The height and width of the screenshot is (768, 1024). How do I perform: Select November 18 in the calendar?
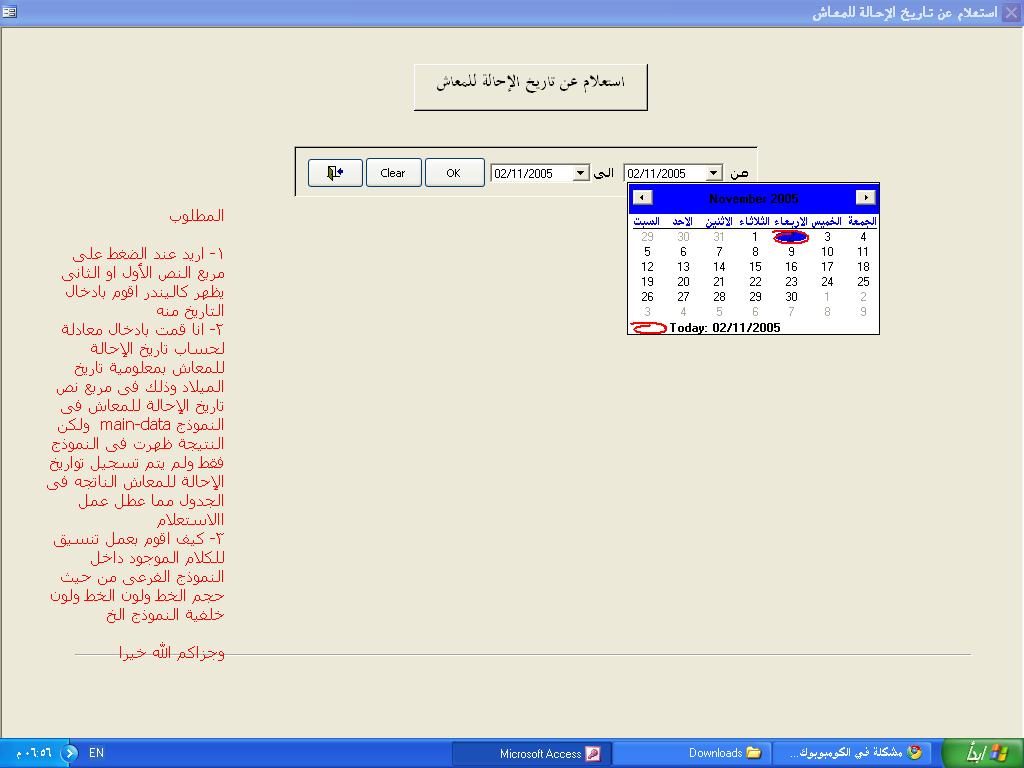point(863,267)
